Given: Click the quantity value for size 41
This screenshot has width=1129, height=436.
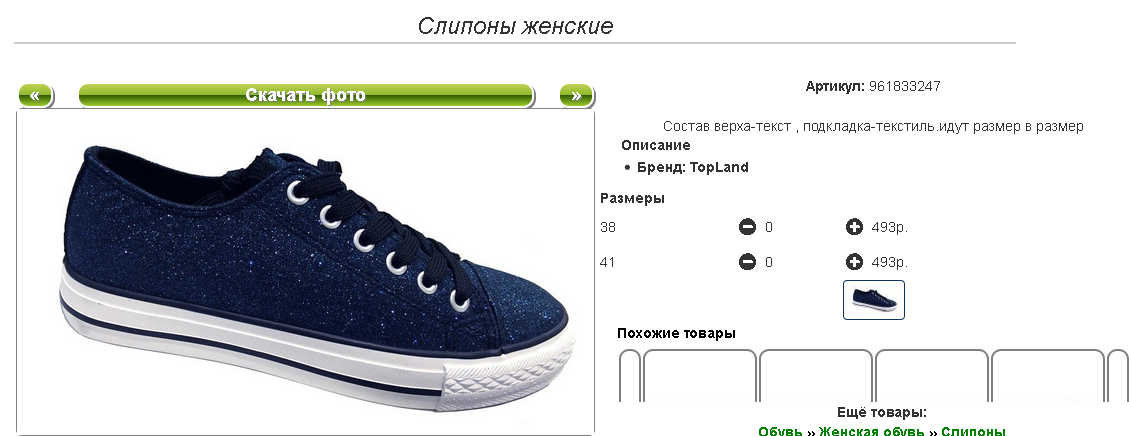Looking at the screenshot, I should (x=769, y=262).
